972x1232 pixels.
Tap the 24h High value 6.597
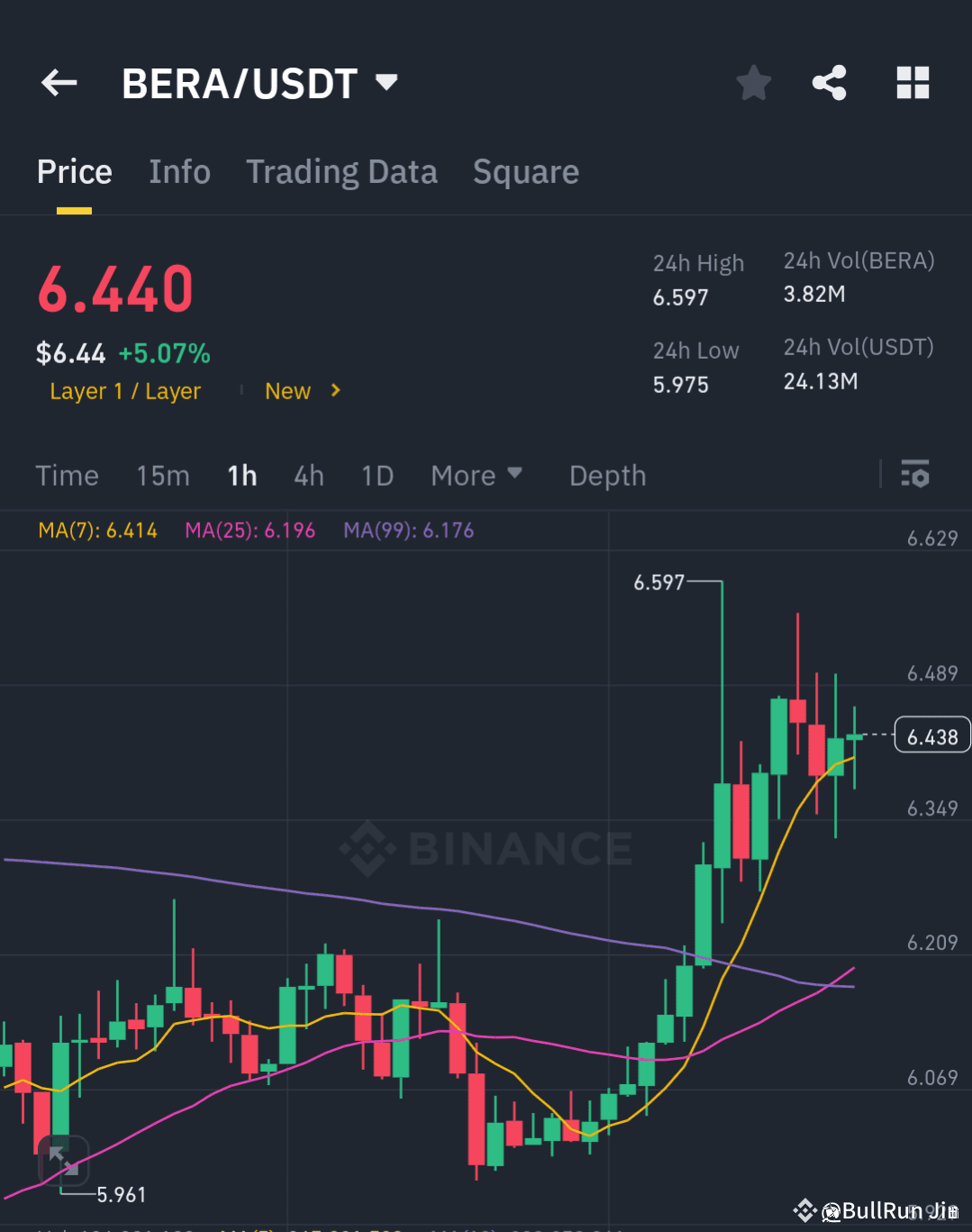(x=681, y=297)
